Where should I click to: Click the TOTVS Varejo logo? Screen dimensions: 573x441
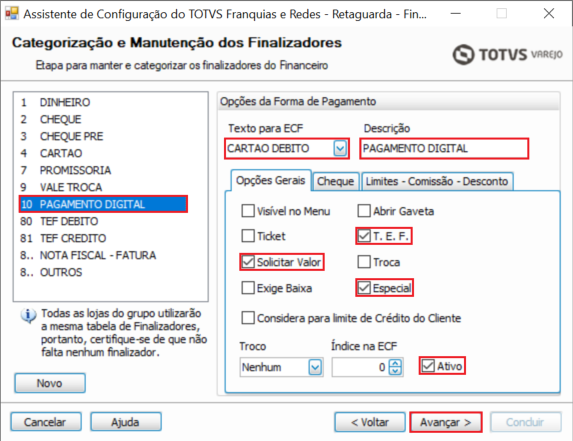(508, 54)
